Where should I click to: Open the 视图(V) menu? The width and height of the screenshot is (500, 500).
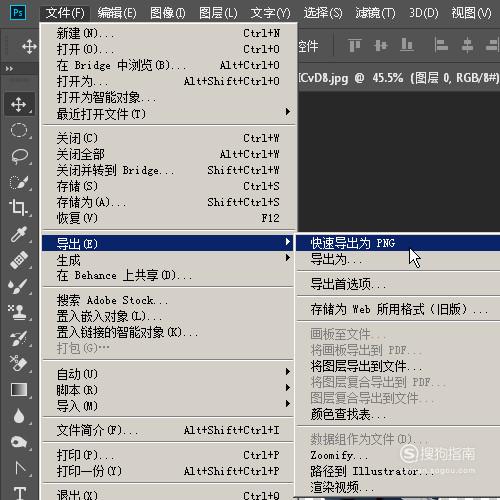(x=471, y=13)
